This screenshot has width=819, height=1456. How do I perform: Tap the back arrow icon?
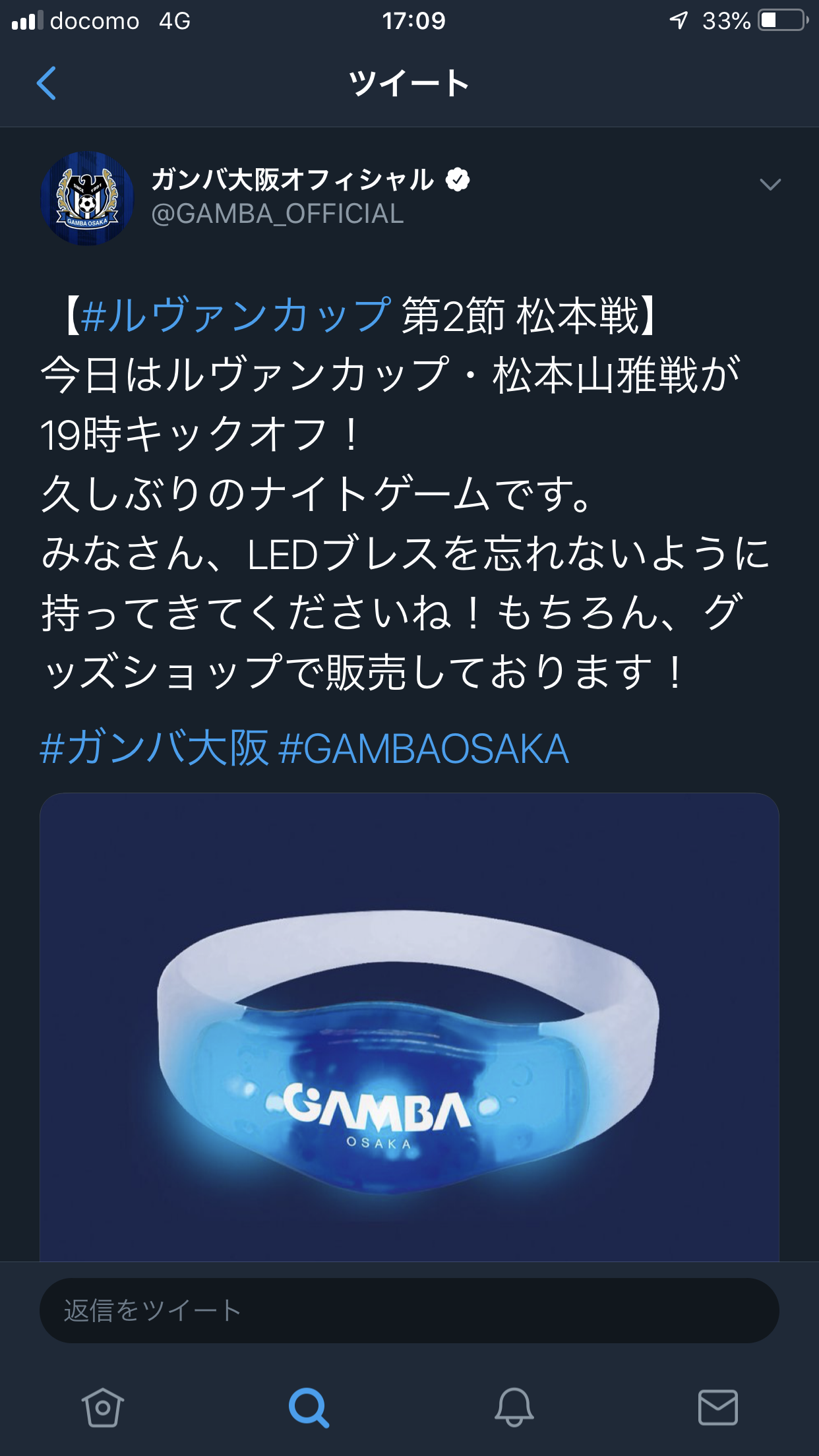46,83
